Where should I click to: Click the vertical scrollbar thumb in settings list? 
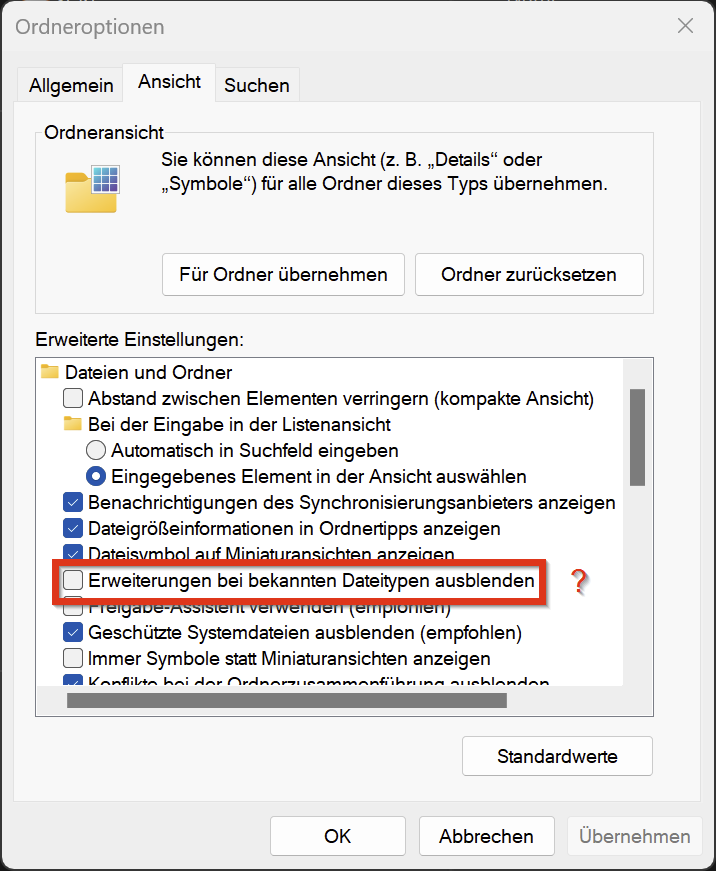pyautogui.click(x=637, y=438)
